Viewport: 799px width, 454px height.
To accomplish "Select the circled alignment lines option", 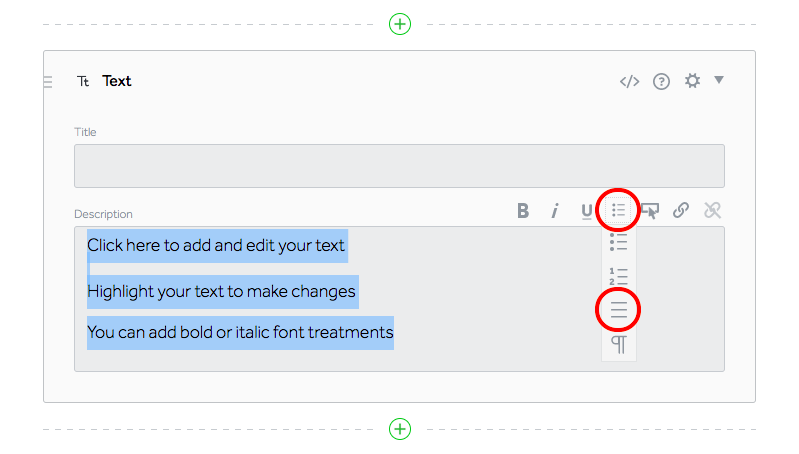I will click(619, 310).
